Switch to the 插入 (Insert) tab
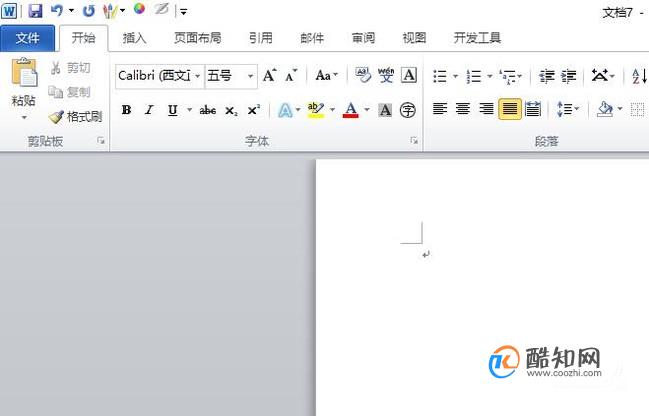 pos(135,38)
